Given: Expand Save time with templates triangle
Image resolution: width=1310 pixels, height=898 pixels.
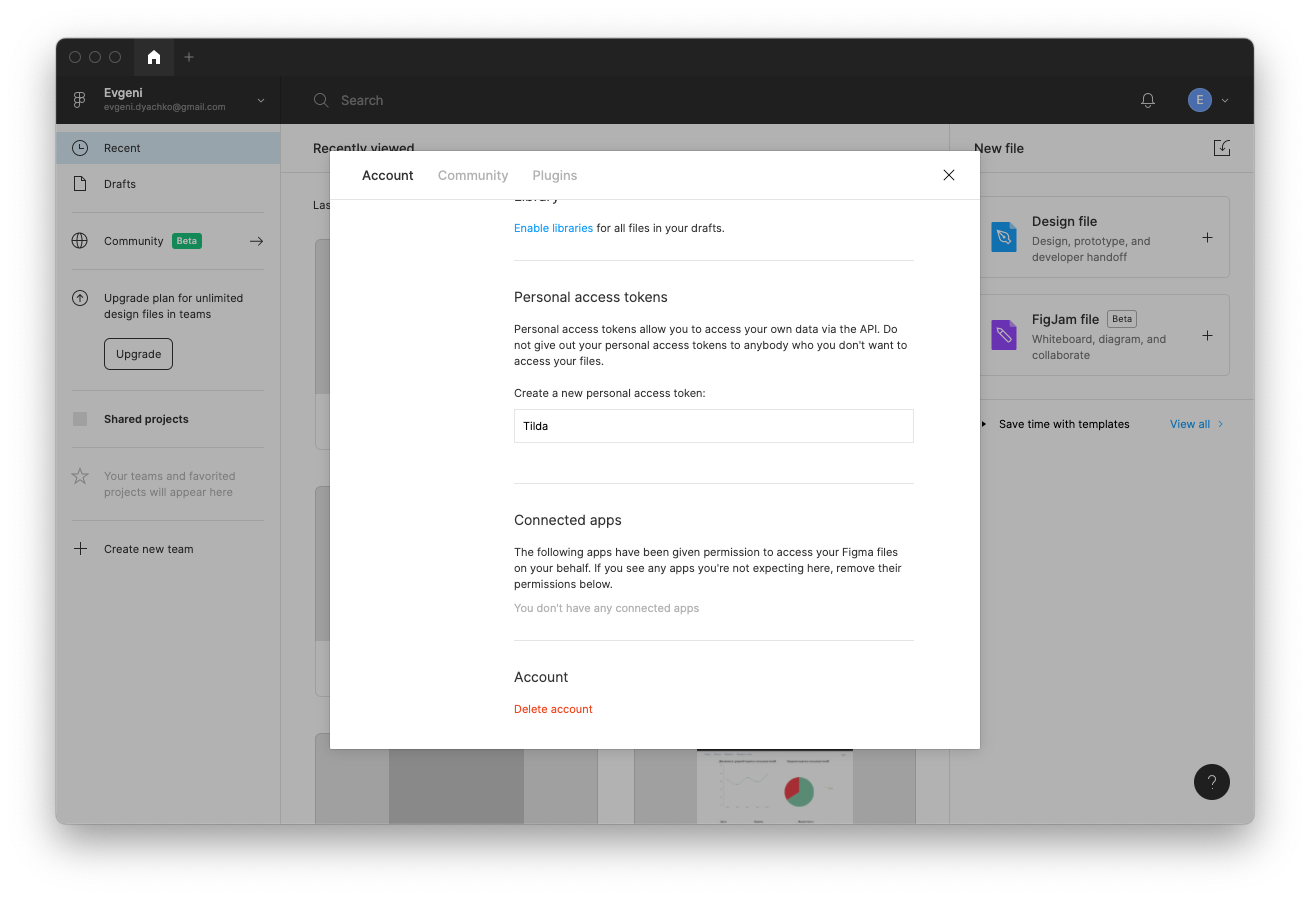Looking at the screenshot, I should point(984,424).
